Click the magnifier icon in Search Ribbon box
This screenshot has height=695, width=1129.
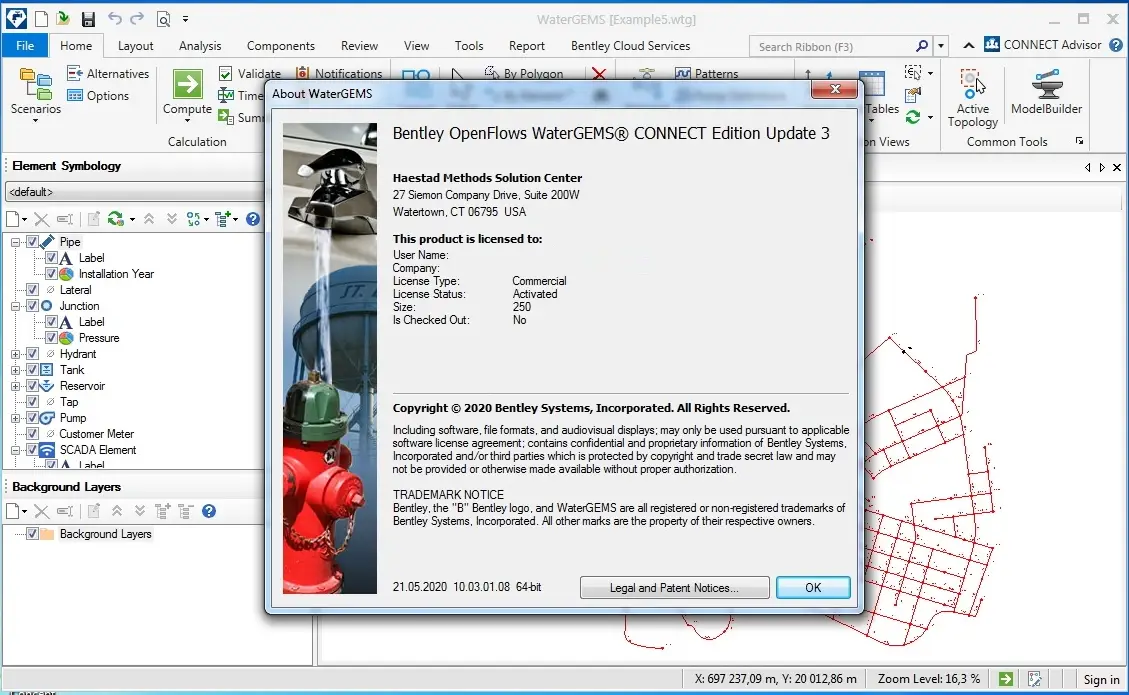click(x=922, y=46)
